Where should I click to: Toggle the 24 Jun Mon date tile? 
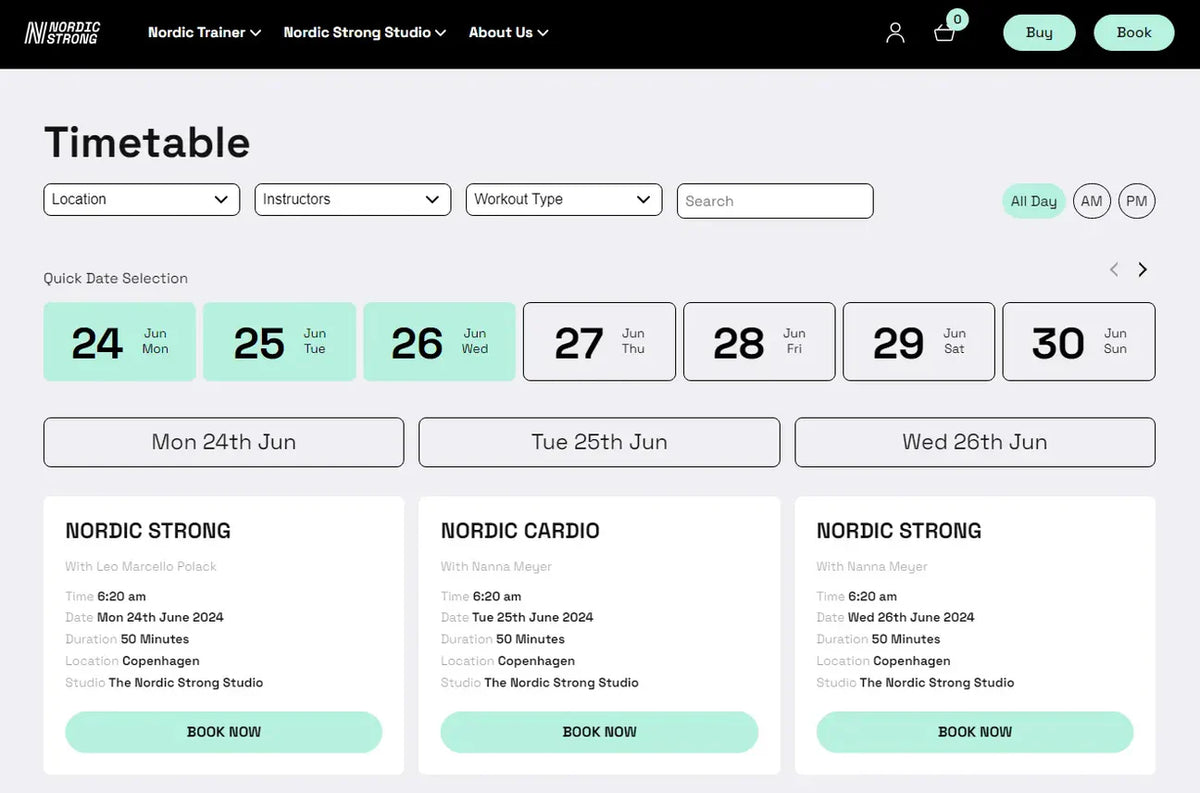[119, 342]
